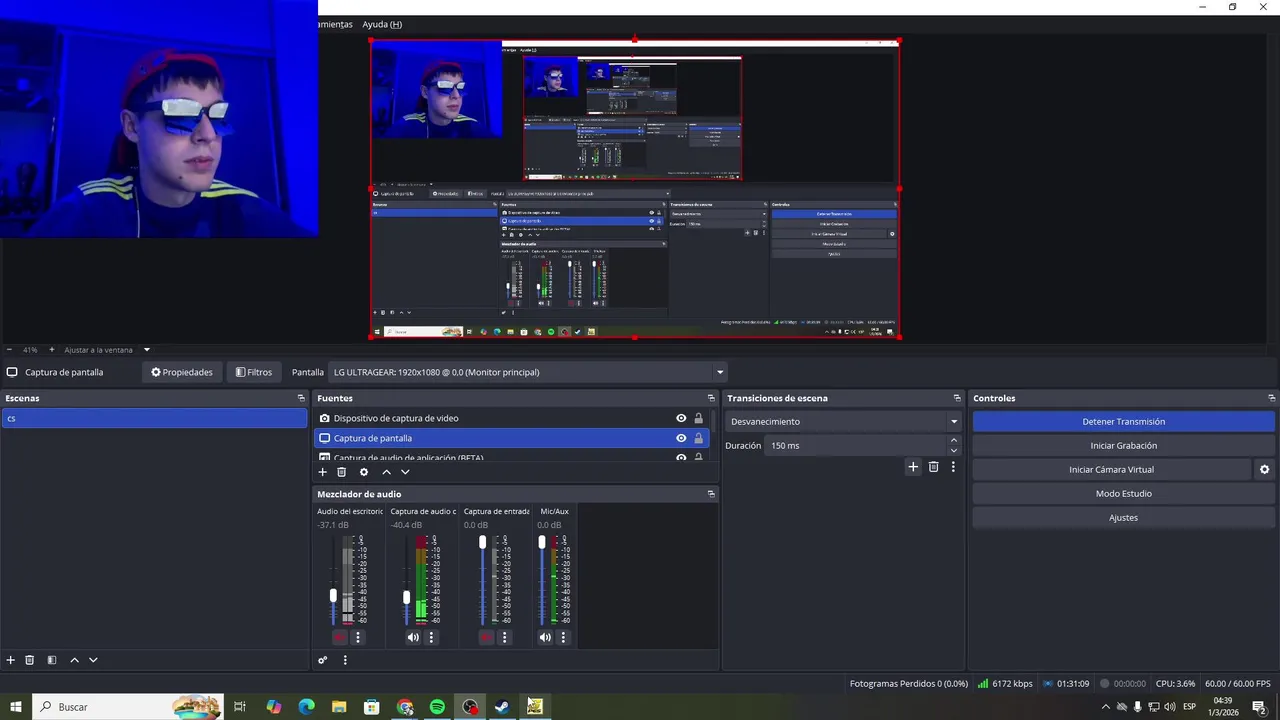Select the 'cs' scene in Escenas

(x=154, y=418)
